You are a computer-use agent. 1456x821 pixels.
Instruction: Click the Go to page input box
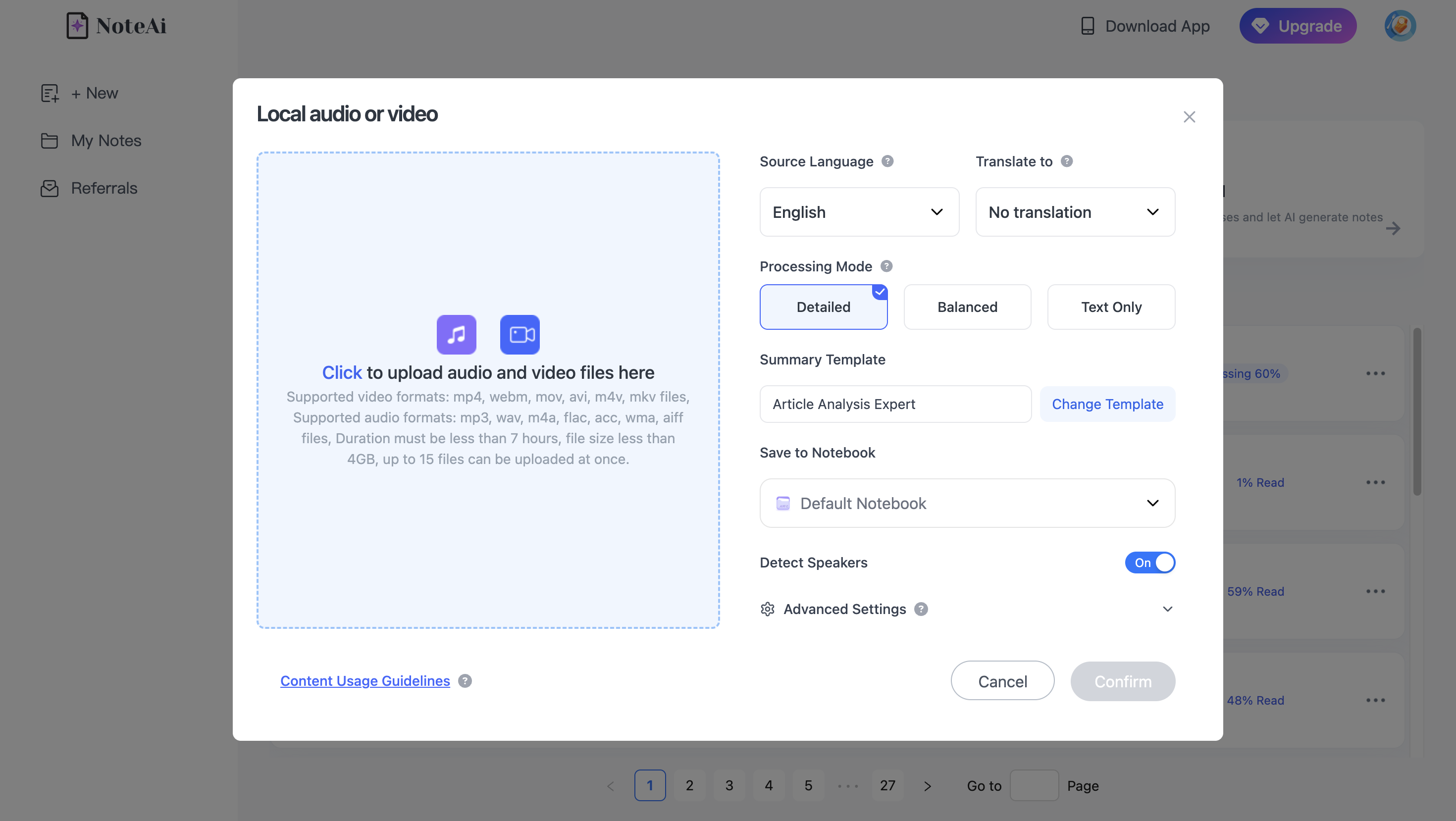[x=1034, y=785]
